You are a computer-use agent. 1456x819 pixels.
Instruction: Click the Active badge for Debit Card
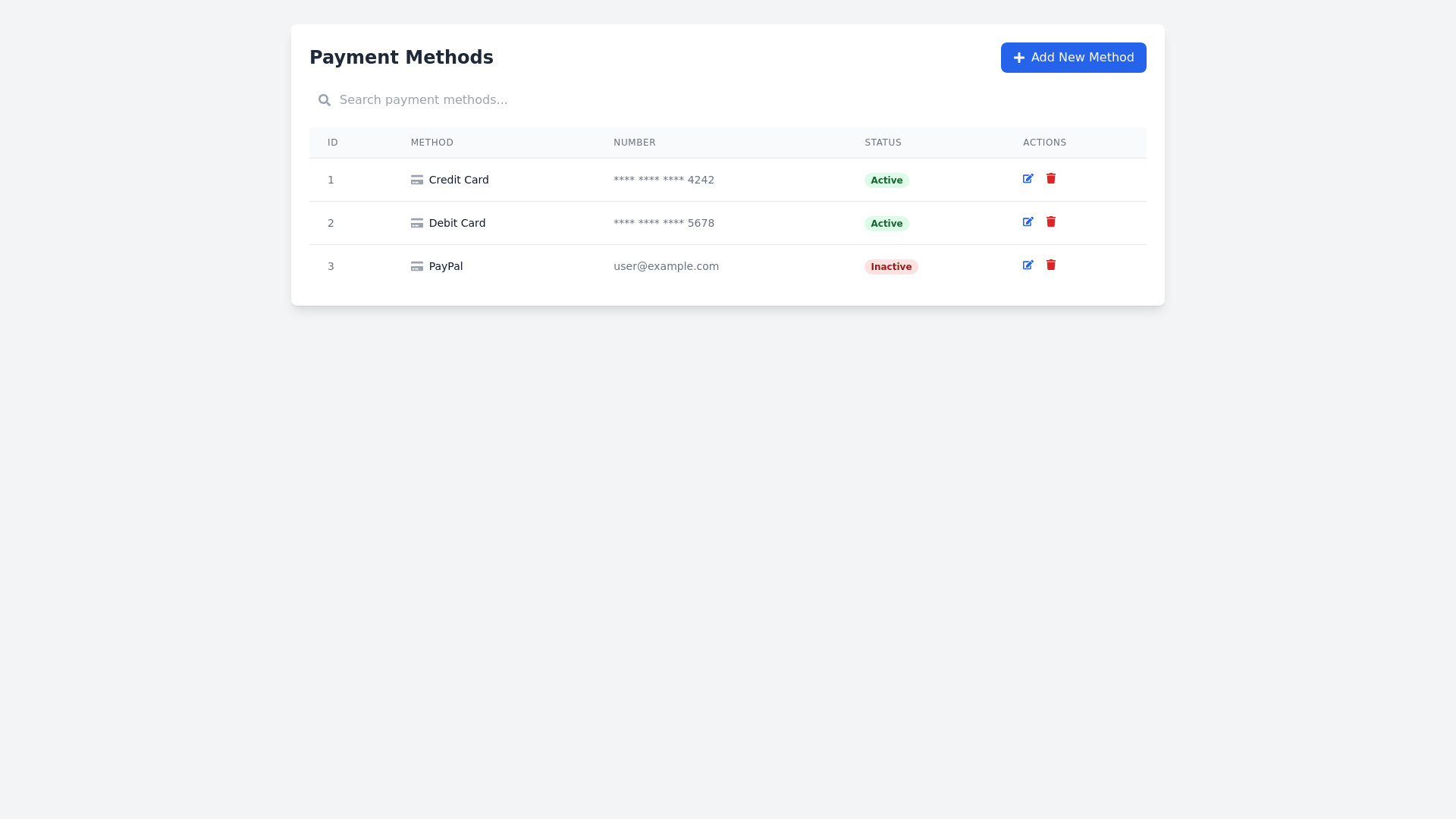(886, 223)
